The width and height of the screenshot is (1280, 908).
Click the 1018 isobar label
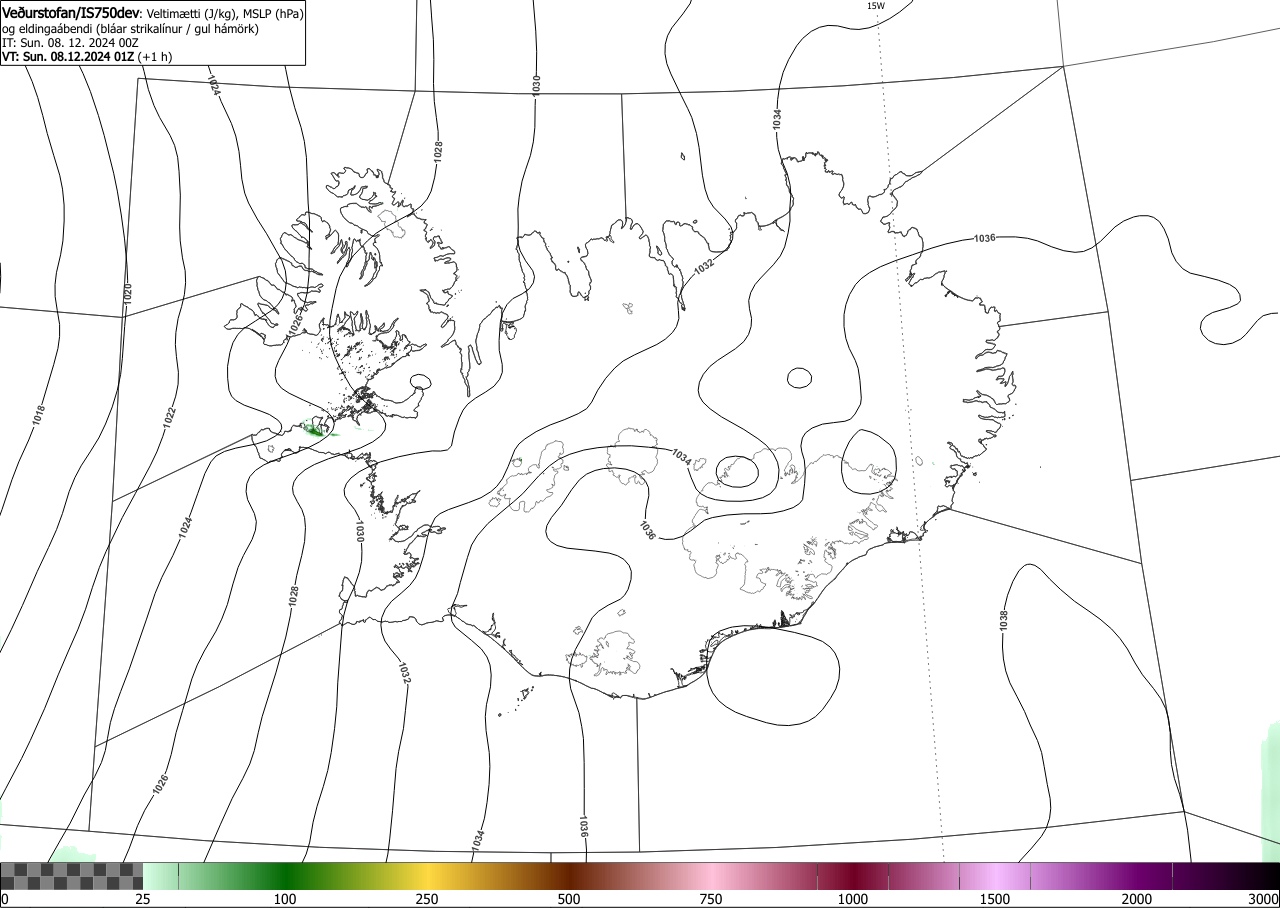(39, 415)
